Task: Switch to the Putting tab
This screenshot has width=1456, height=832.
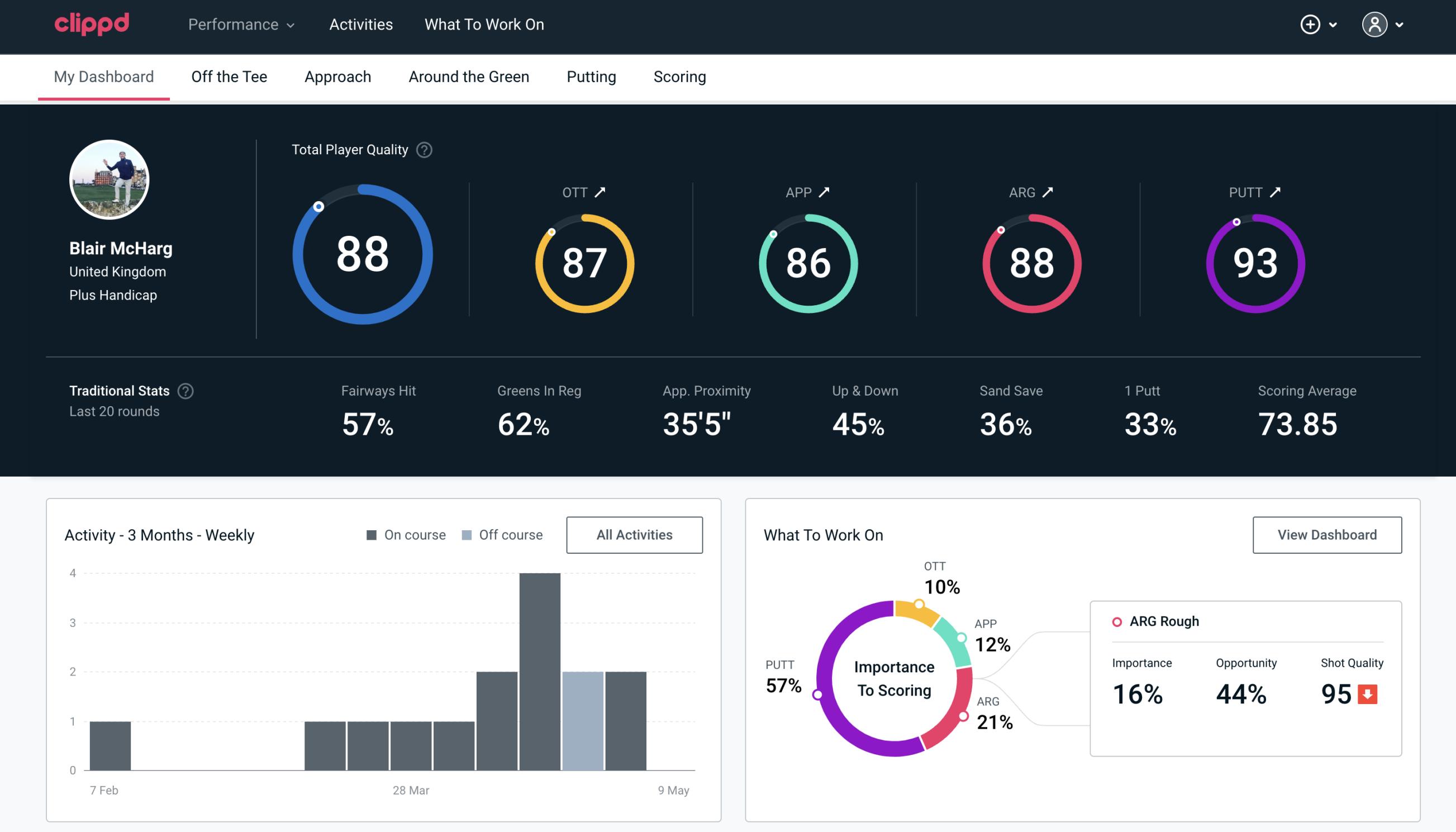Action: tap(591, 77)
